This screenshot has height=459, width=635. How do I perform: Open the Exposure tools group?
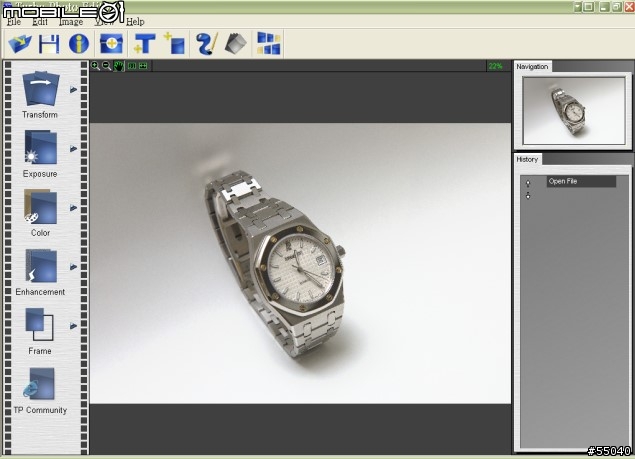pos(40,147)
